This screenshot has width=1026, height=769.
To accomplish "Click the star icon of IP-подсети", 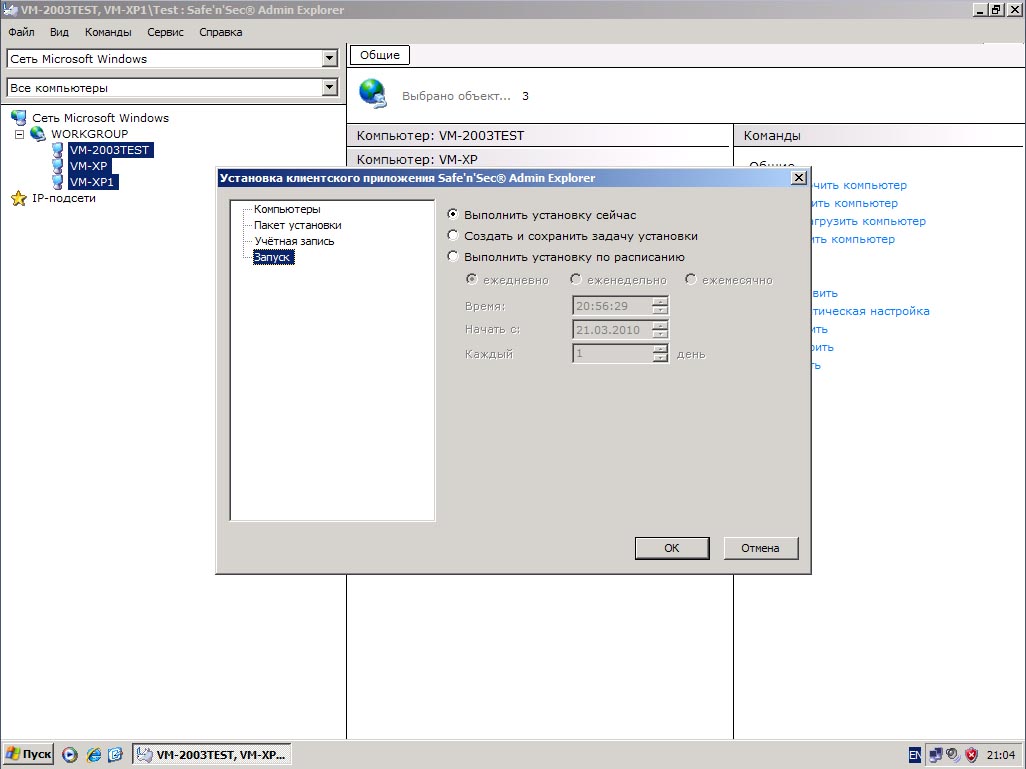I will (19, 198).
